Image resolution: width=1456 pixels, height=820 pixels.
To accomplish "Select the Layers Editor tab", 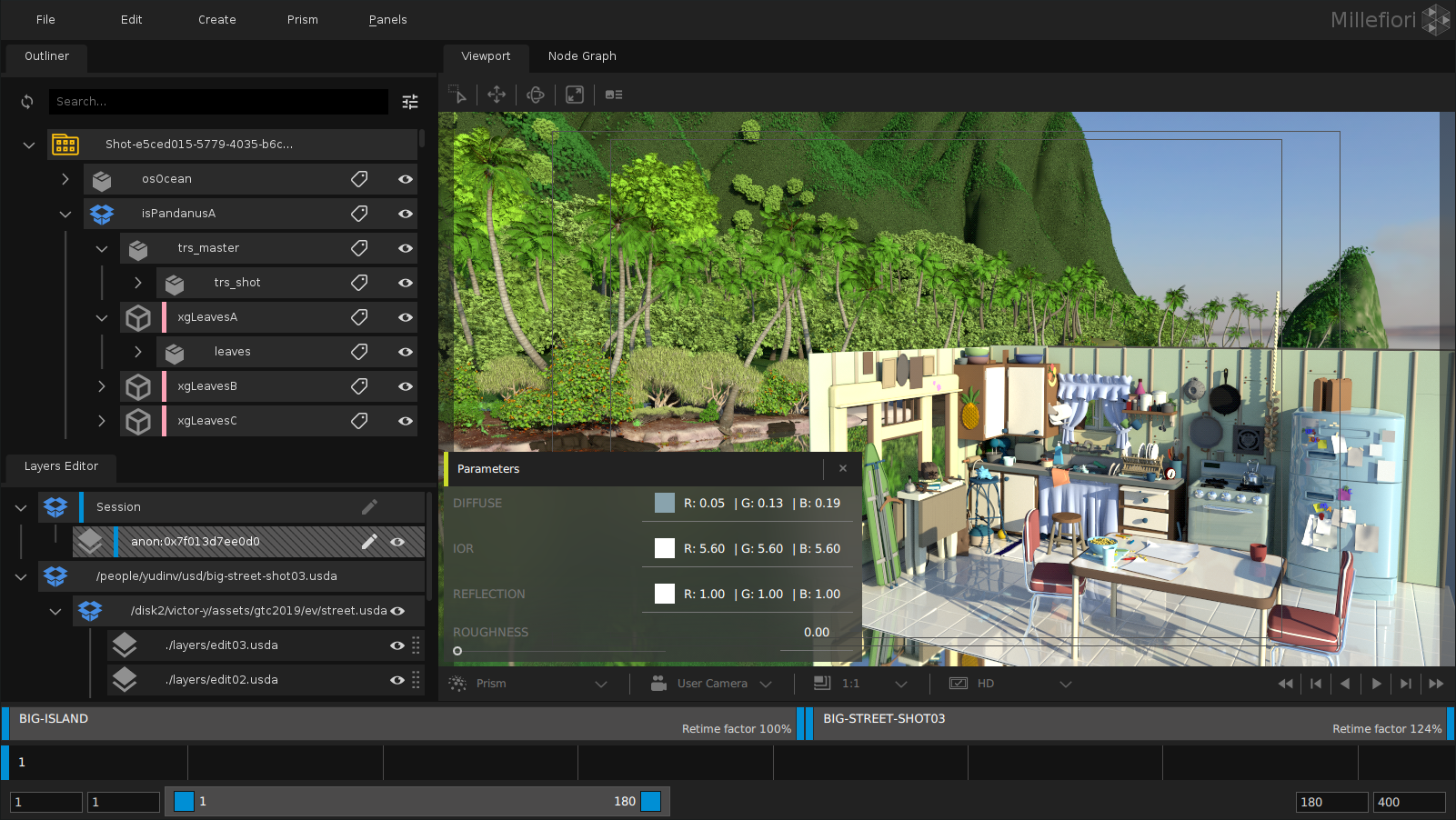I will point(61,466).
